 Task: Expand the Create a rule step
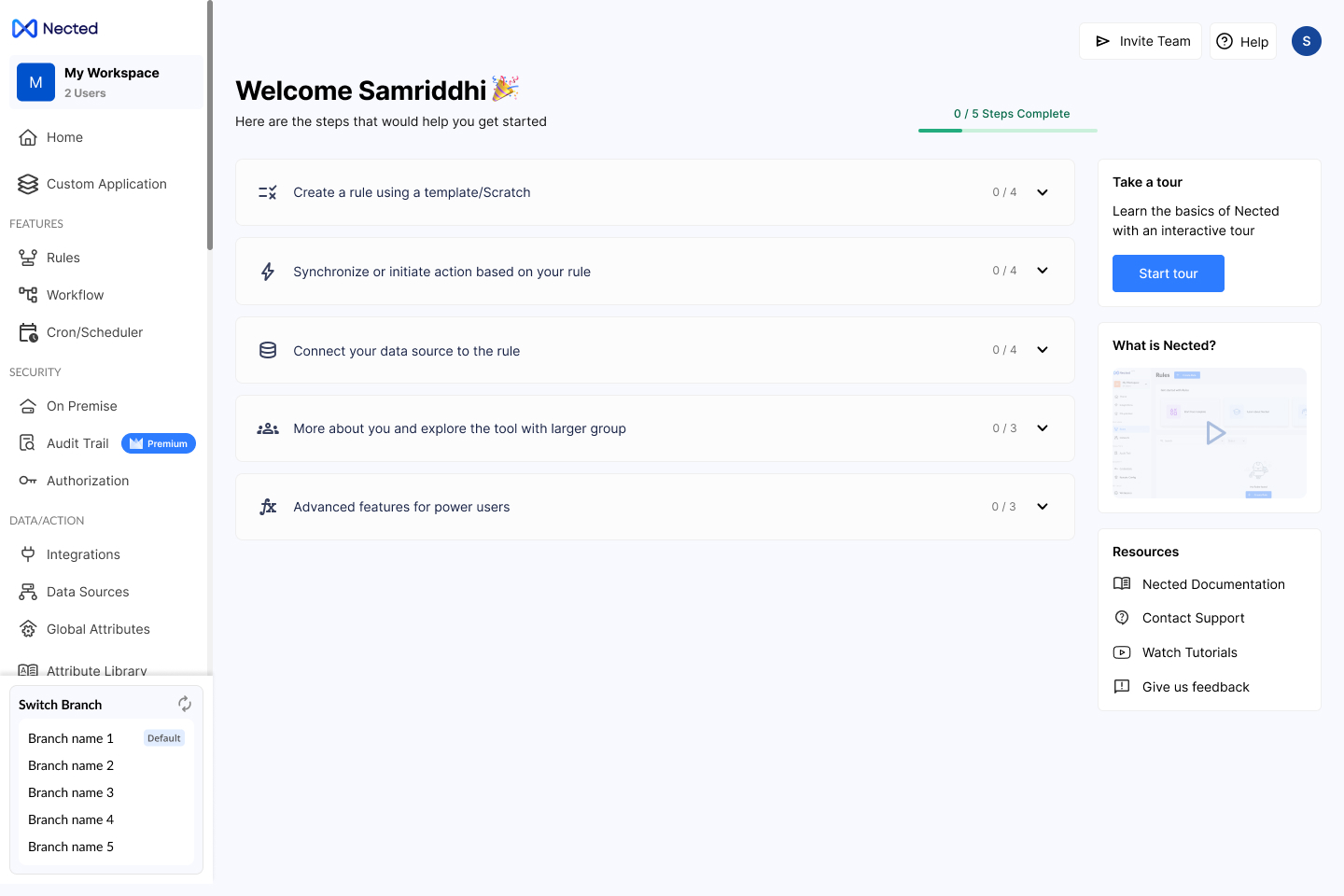(x=1043, y=192)
